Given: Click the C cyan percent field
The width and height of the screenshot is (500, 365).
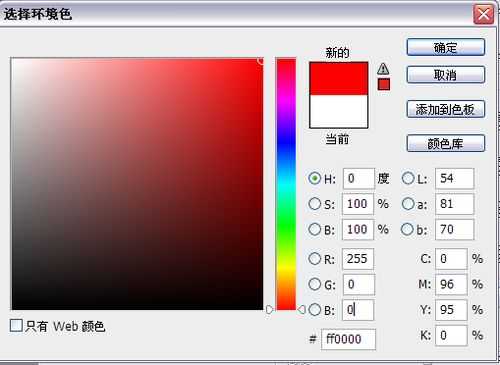Looking at the screenshot, I should coord(451,259).
